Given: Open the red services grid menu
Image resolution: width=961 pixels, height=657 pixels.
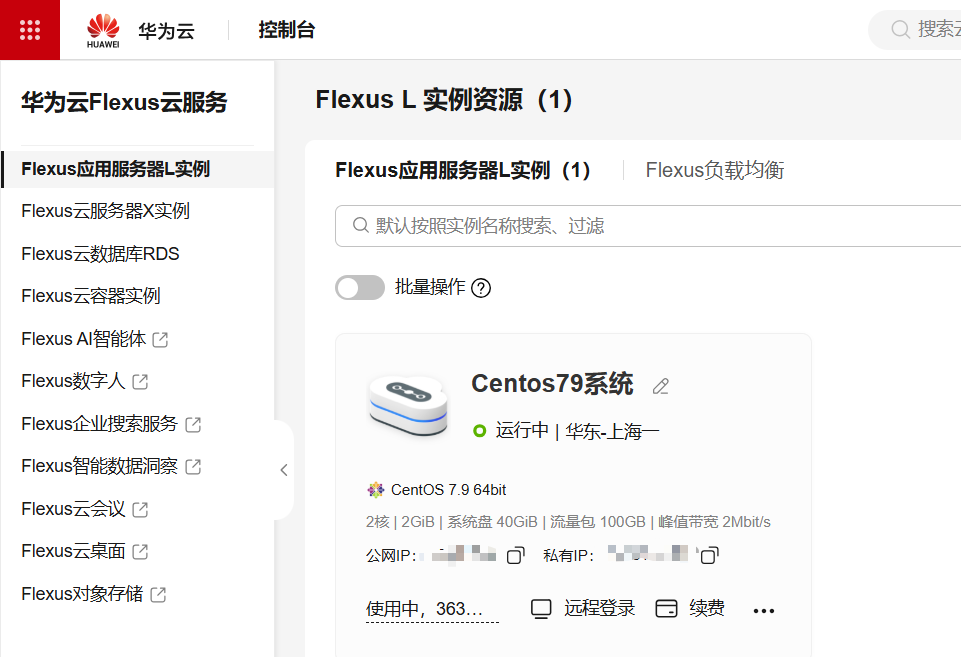Looking at the screenshot, I should (x=30, y=30).
